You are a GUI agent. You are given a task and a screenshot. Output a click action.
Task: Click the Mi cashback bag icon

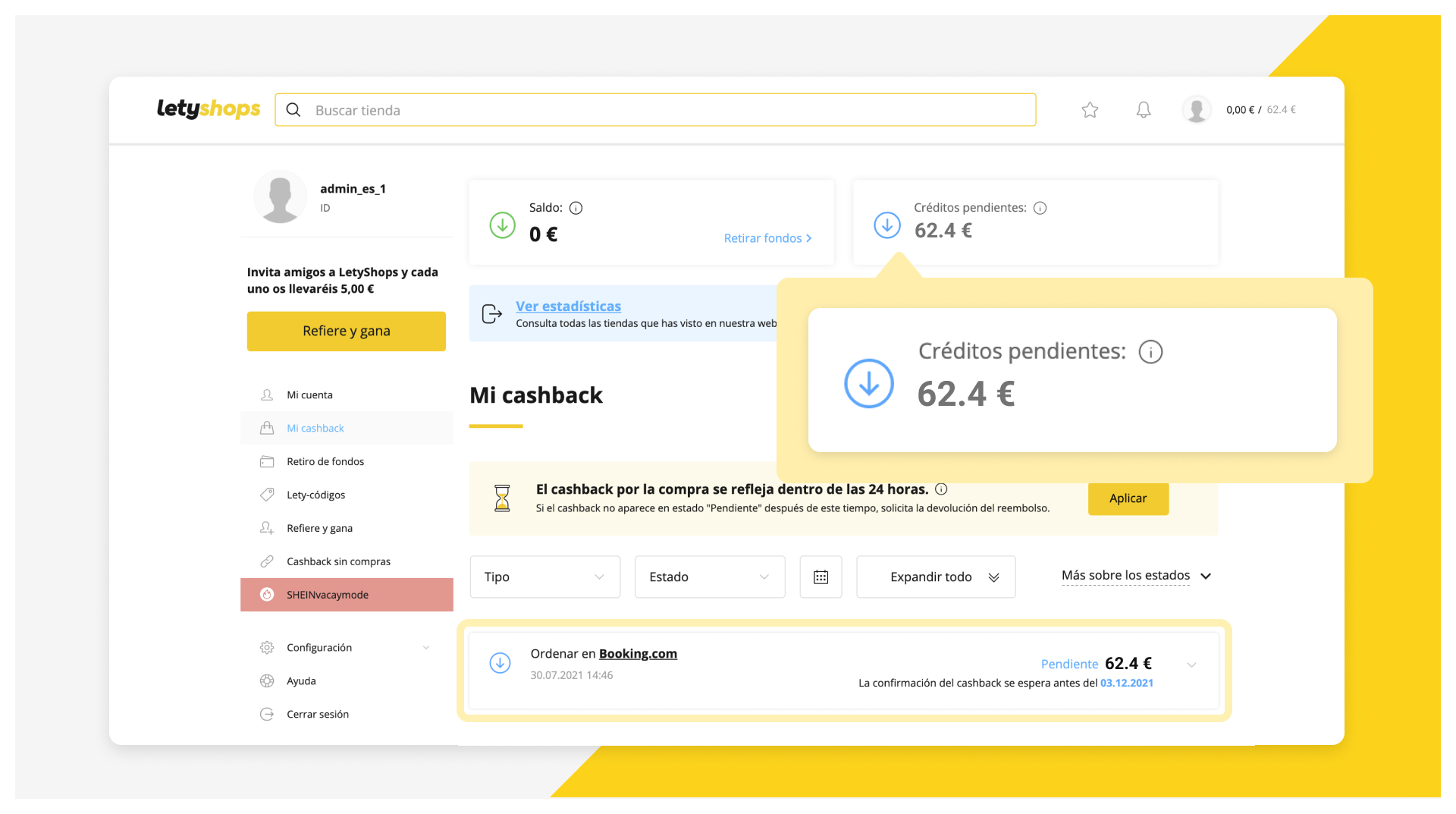267,429
